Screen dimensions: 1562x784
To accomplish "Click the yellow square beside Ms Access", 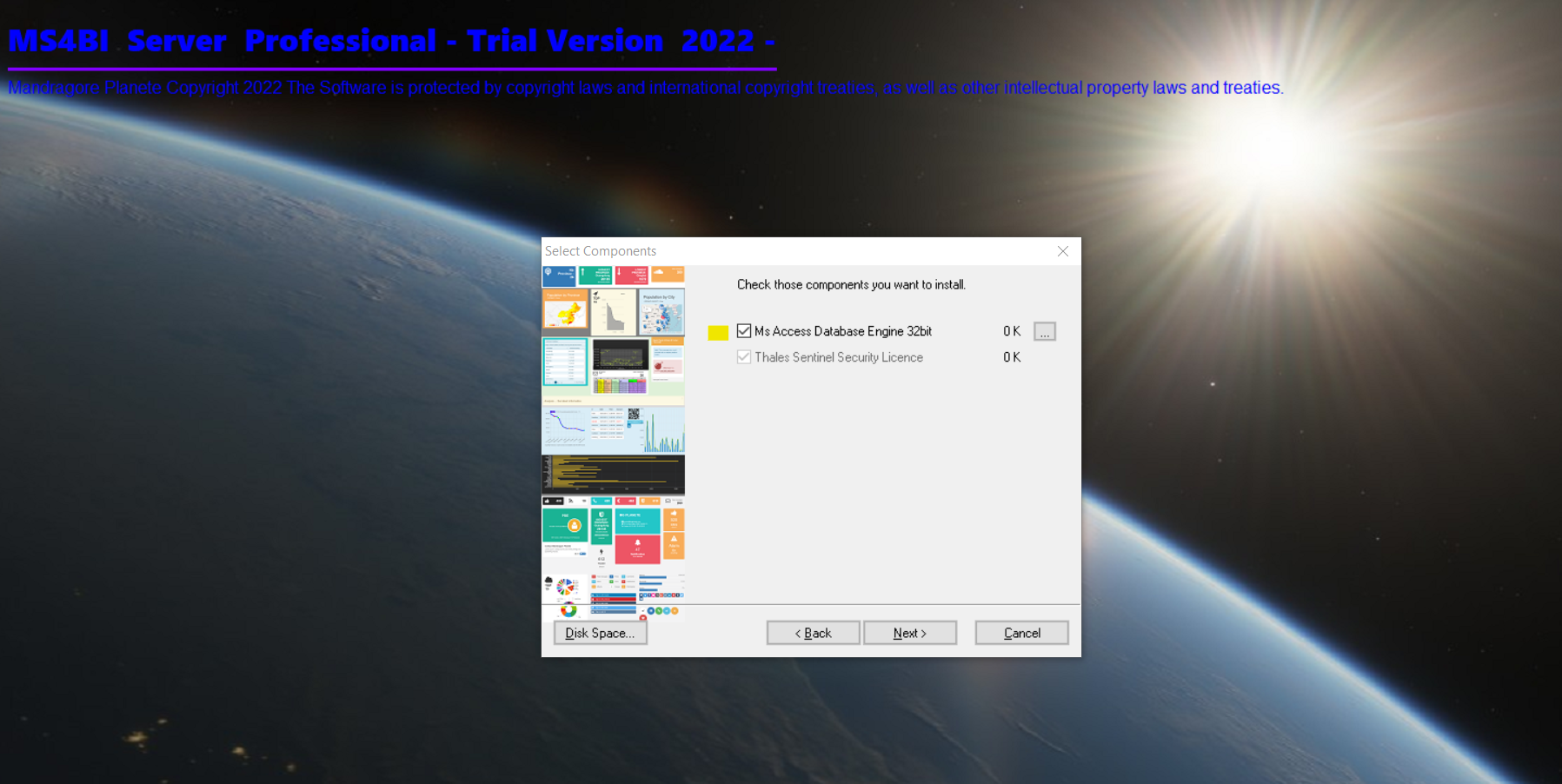I will (718, 332).
